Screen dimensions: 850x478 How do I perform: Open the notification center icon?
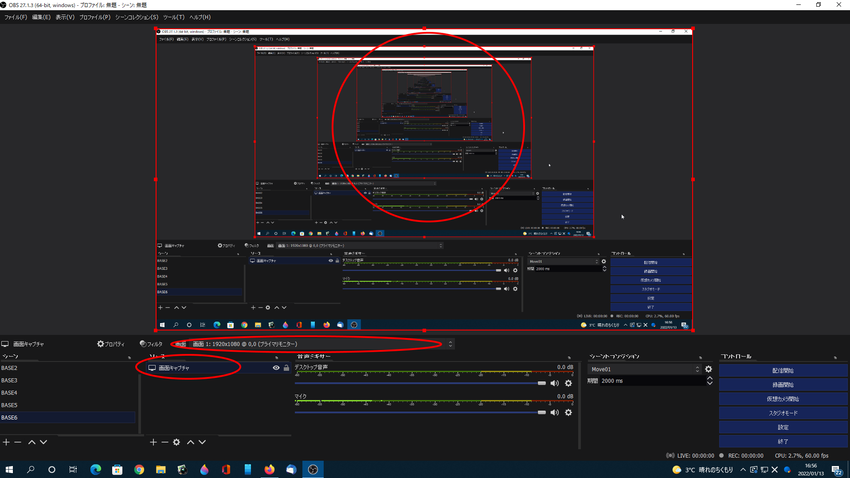tap(837, 470)
